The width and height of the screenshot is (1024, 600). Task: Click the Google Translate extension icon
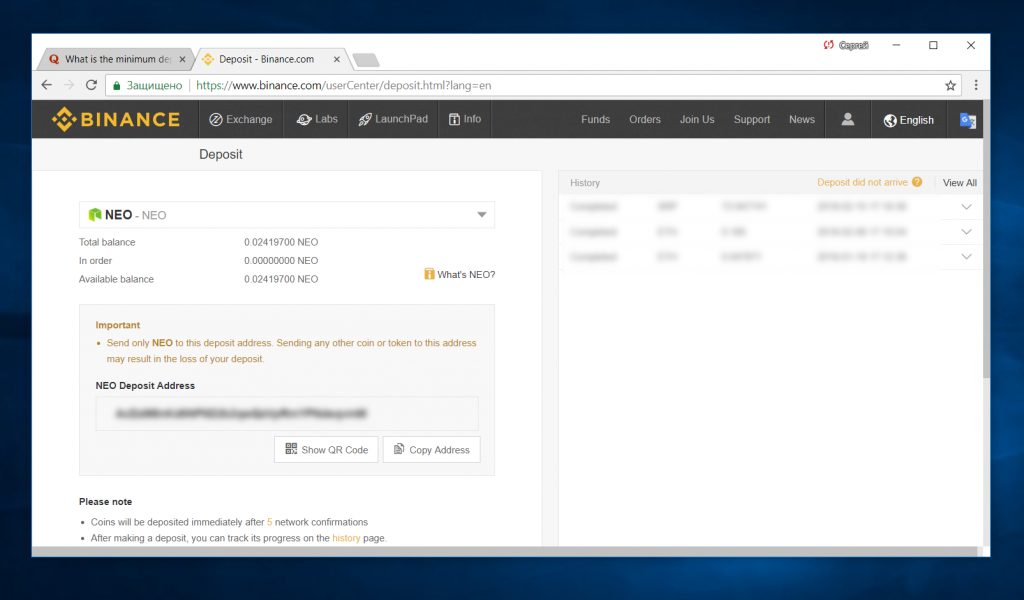tap(967, 120)
